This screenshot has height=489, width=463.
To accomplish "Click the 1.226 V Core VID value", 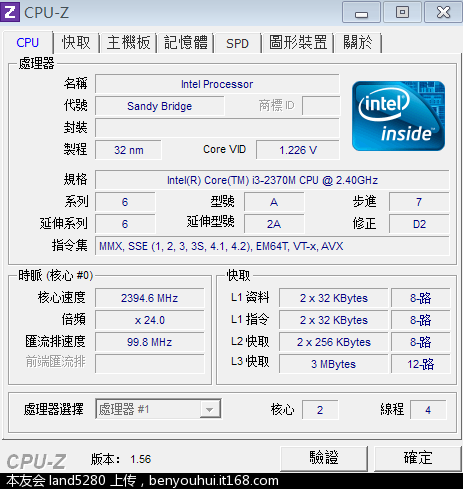I will tap(298, 150).
